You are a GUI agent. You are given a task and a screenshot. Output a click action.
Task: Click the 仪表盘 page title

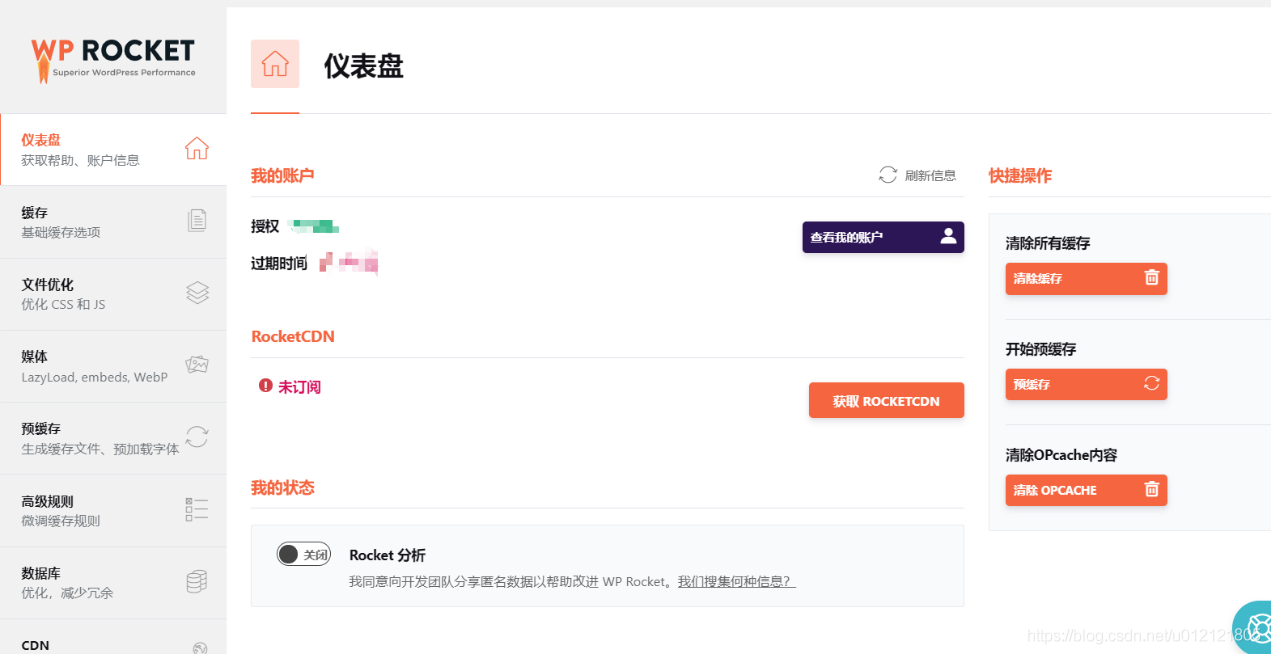click(x=363, y=66)
